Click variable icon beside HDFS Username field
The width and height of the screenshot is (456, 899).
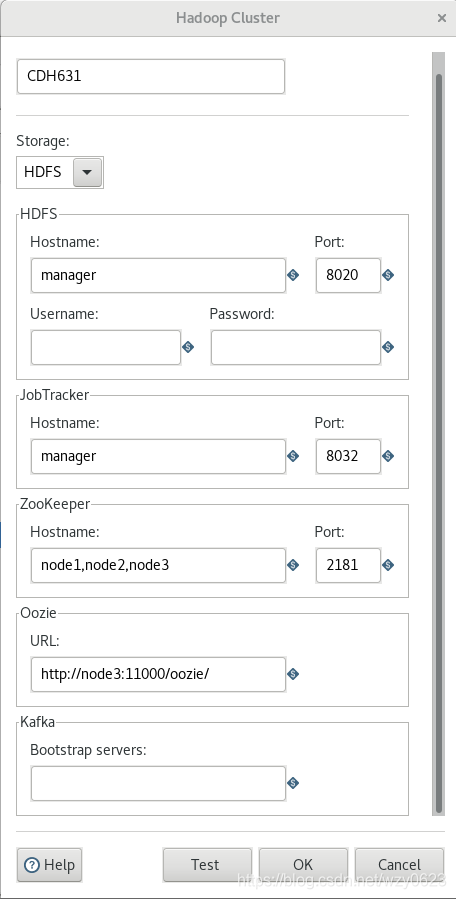[188, 347]
